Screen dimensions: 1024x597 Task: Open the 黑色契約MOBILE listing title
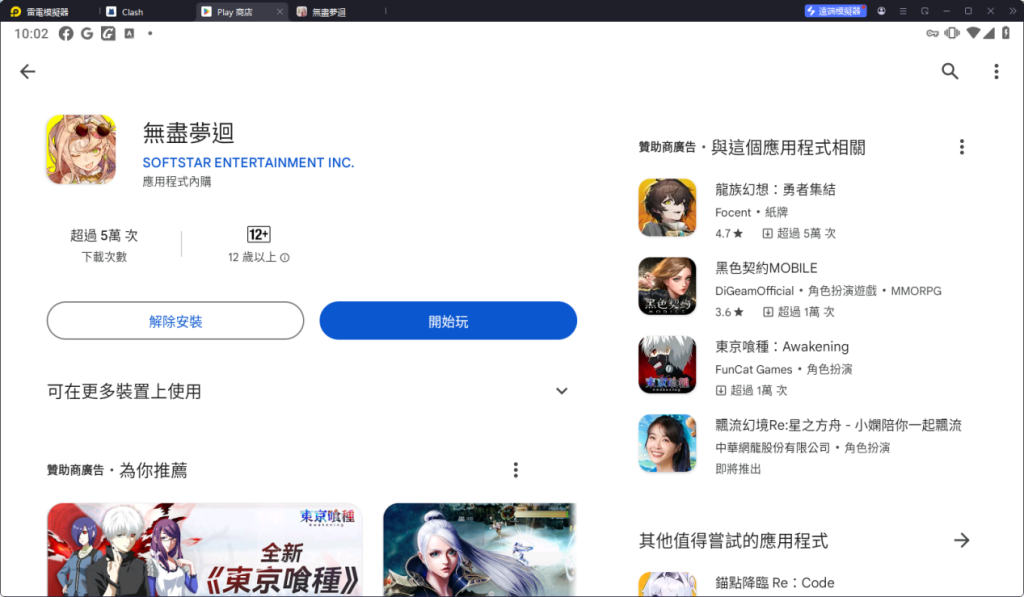pyautogui.click(x=766, y=268)
